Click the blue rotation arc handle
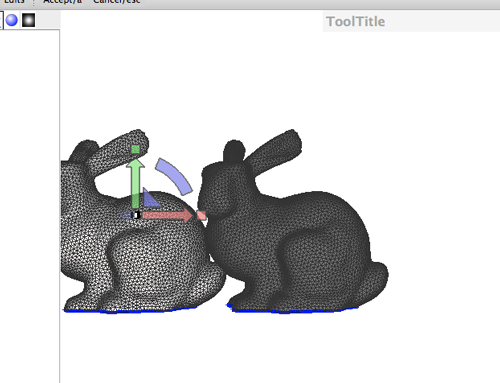 (174, 176)
